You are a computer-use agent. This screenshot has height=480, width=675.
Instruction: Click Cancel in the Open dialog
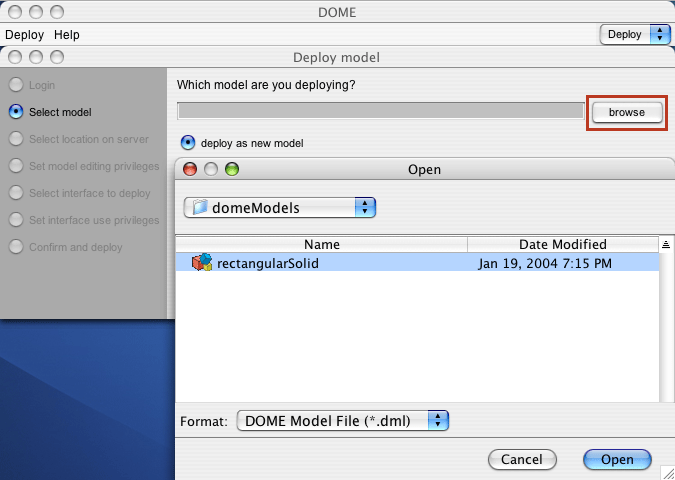coord(522,459)
